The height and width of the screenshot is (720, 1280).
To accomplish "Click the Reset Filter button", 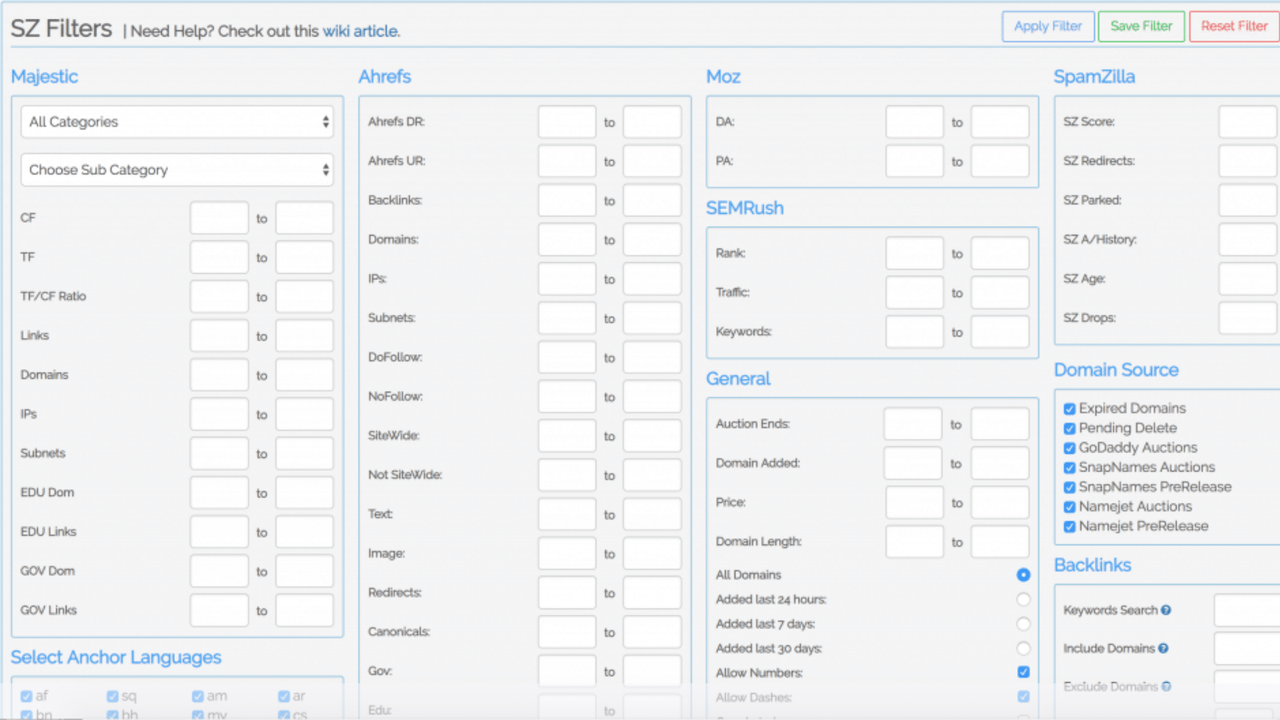I will 1234,27.
